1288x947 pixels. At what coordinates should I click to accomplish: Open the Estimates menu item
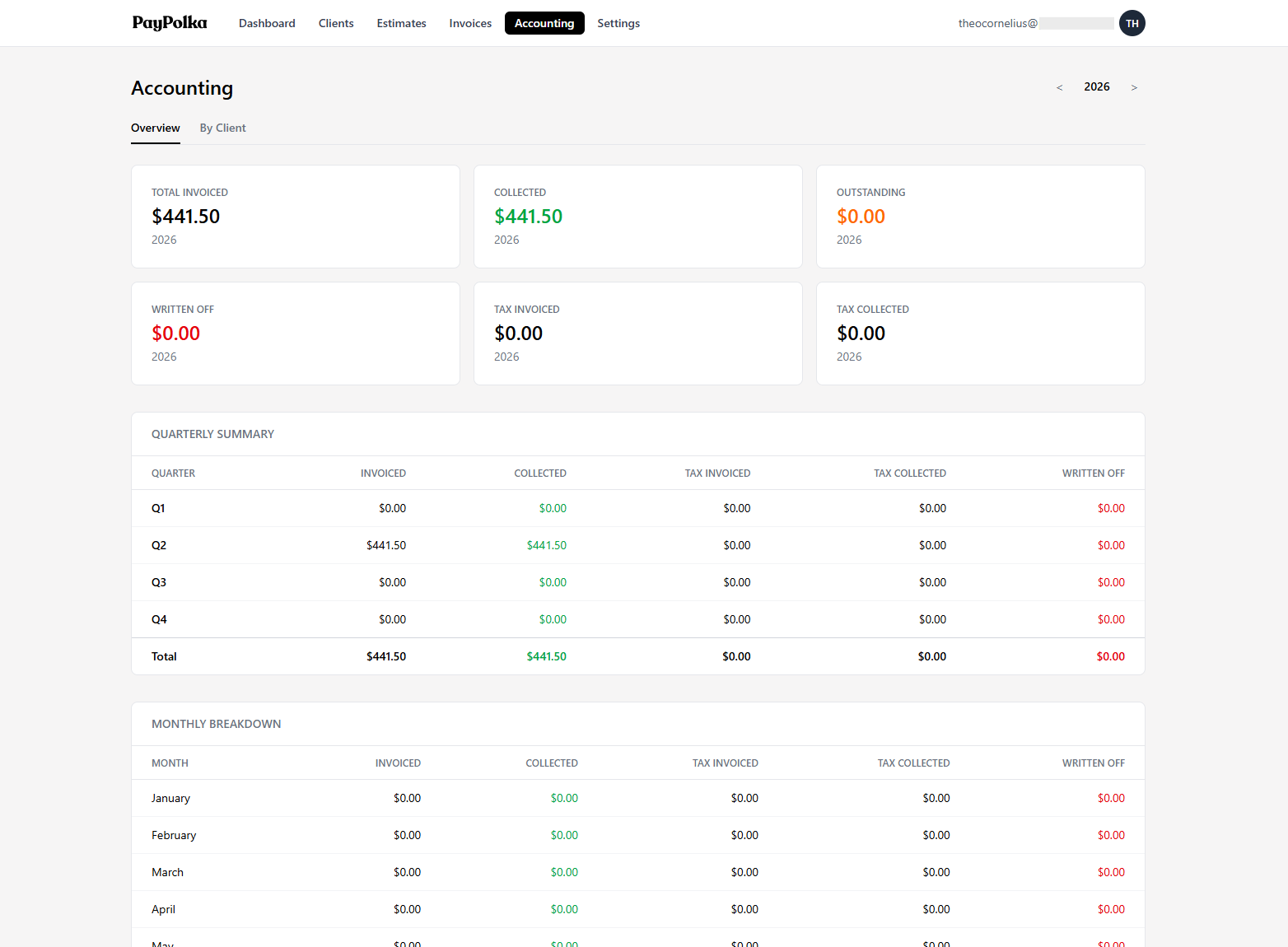pyautogui.click(x=401, y=23)
